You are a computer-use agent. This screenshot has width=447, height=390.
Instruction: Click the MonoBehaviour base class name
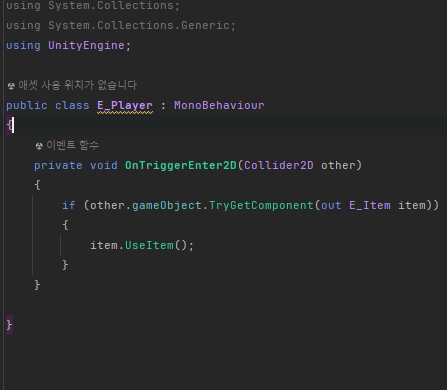[x=219, y=106]
